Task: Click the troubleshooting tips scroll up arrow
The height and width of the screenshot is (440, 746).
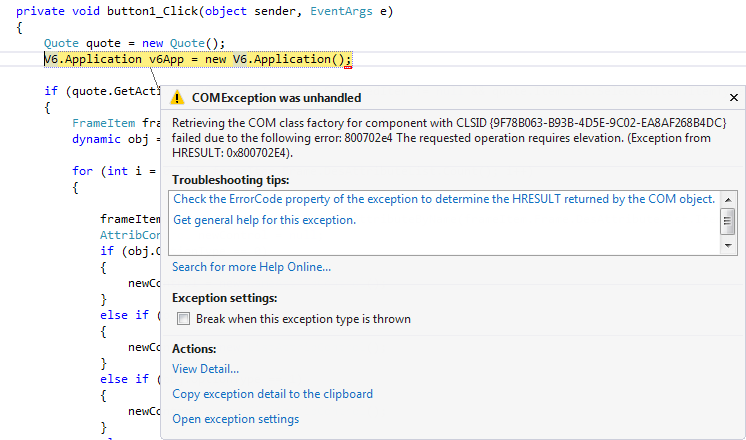Action: click(728, 200)
